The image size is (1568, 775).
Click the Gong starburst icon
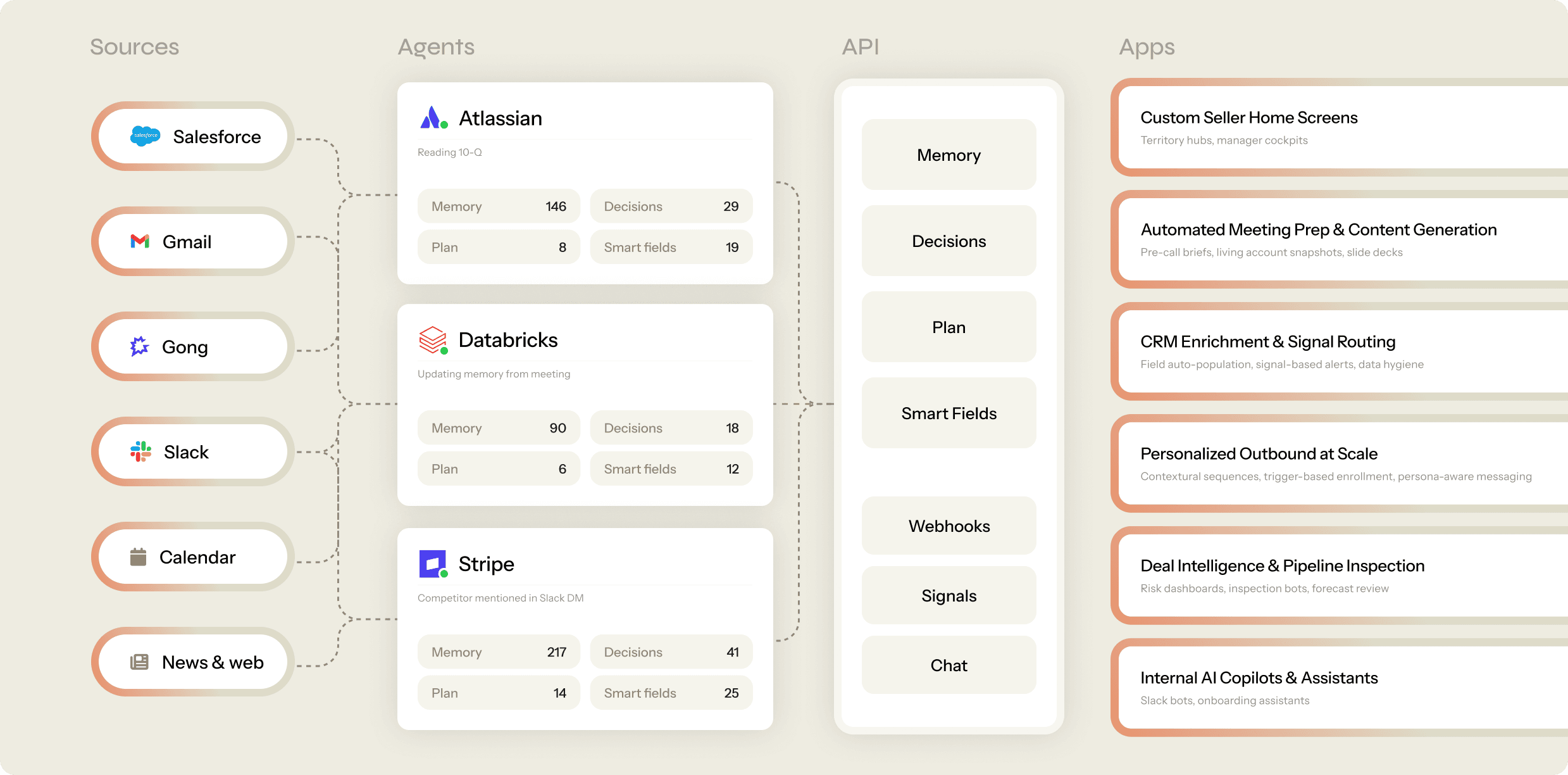pyautogui.click(x=139, y=346)
